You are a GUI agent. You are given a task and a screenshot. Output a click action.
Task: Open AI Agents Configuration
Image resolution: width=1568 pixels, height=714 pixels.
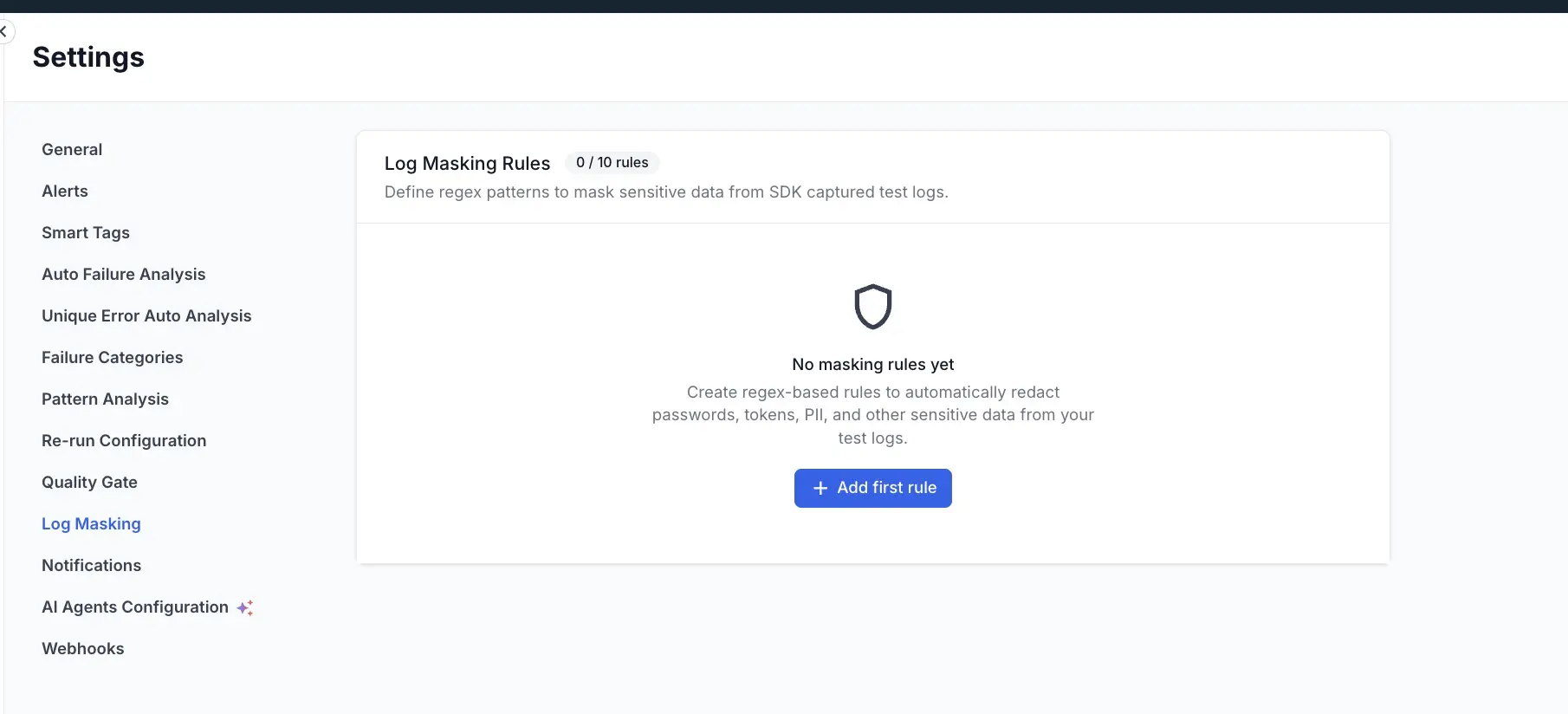coord(135,607)
